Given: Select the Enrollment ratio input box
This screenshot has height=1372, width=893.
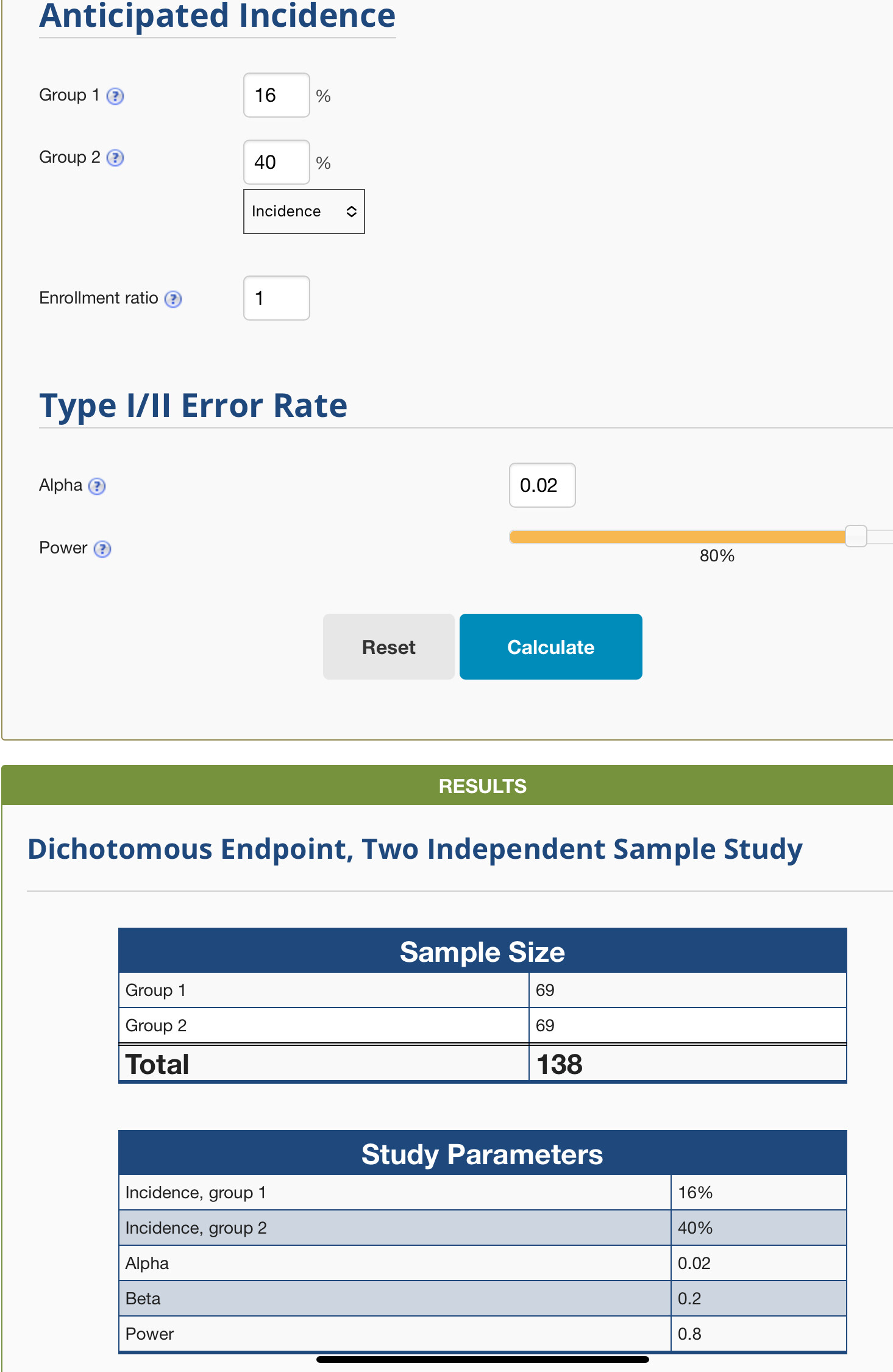Looking at the screenshot, I should (277, 298).
